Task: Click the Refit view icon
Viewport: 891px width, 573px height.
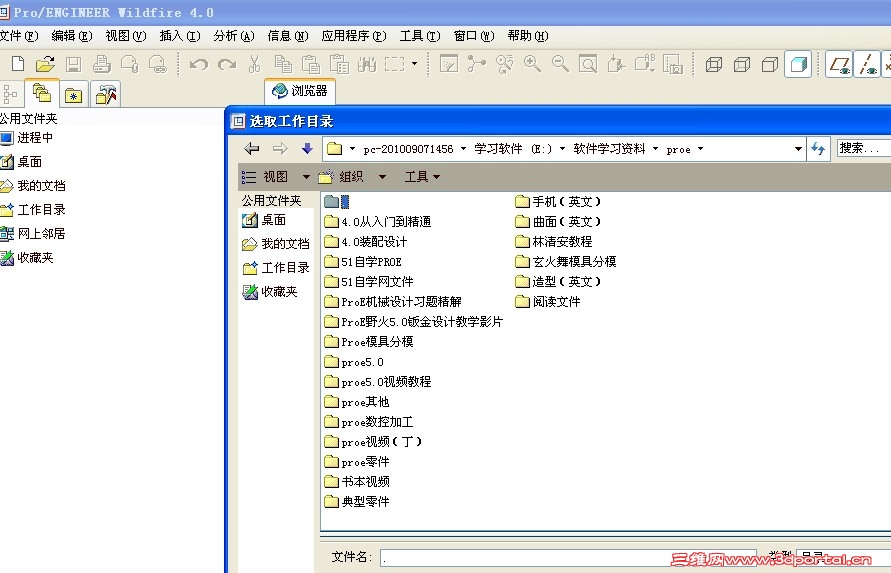Action: [588, 64]
